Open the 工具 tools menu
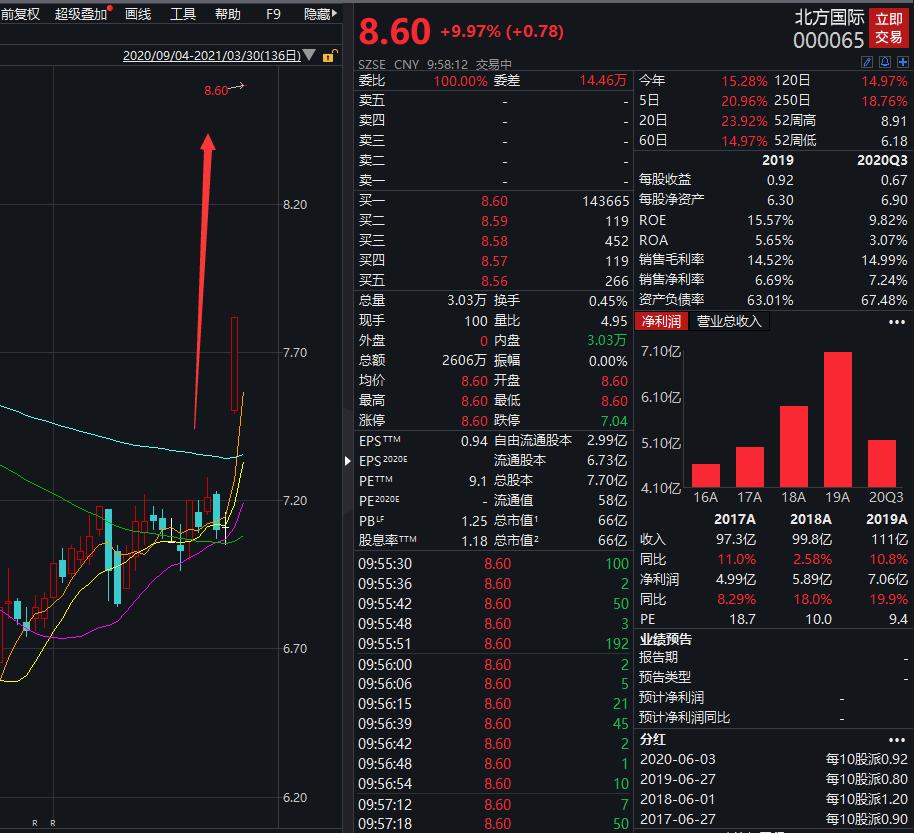 (x=182, y=14)
